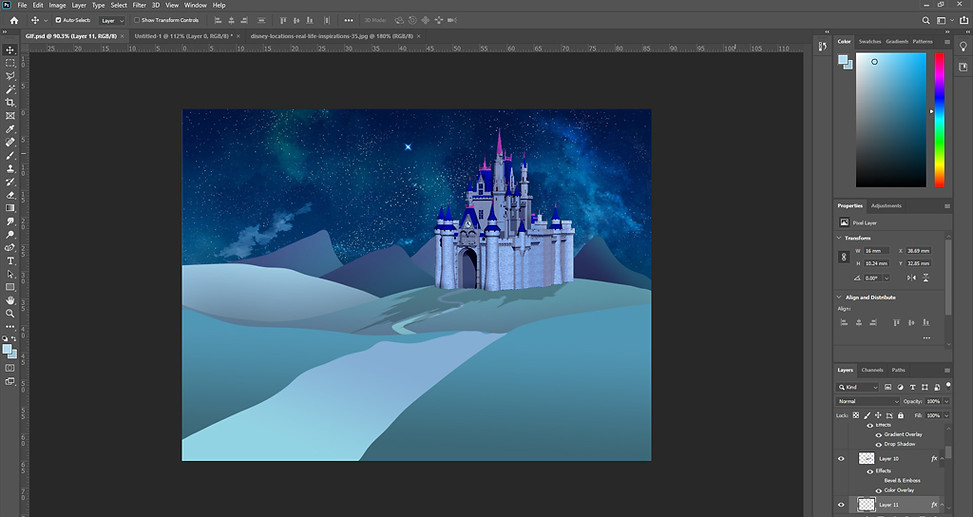
Task: Open the Normal blend mode dropdown
Action: (868, 402)
